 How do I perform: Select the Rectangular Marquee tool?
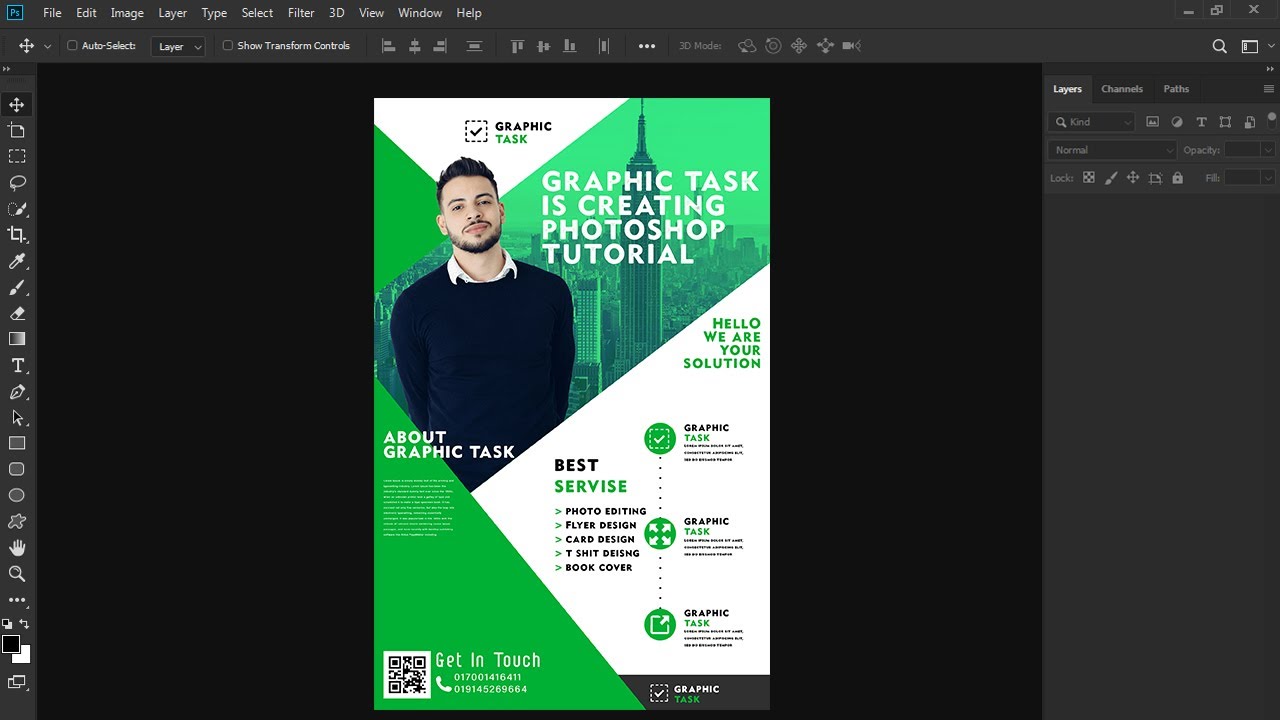[x=17, y=157]
